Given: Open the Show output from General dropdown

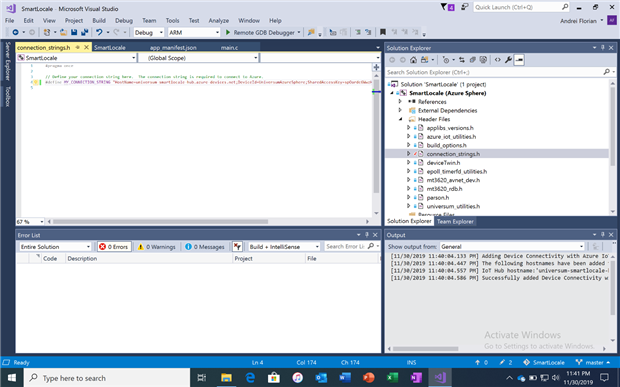Looking at the screenshot, I should [512, 247].
